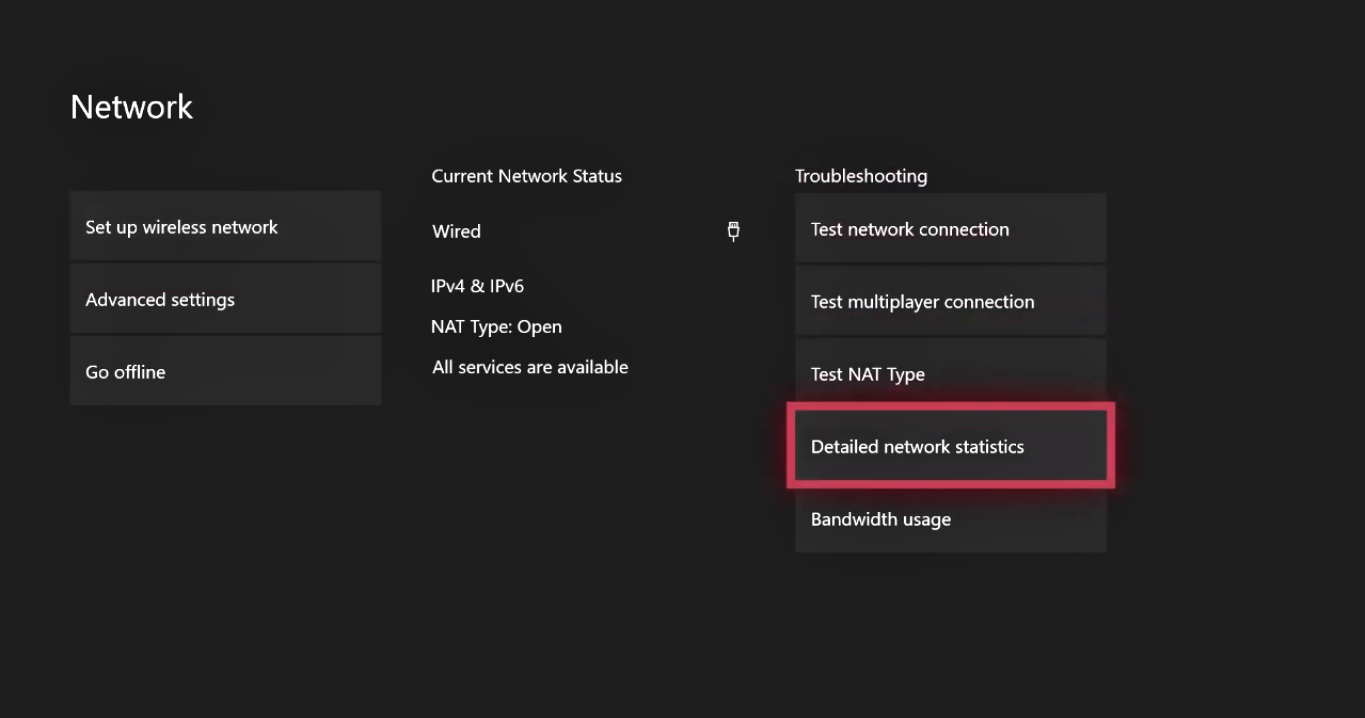Image resolution: width=1365 pixels, height=718 pixels.
Task: Click All services are available text
Action: [530, 367]
